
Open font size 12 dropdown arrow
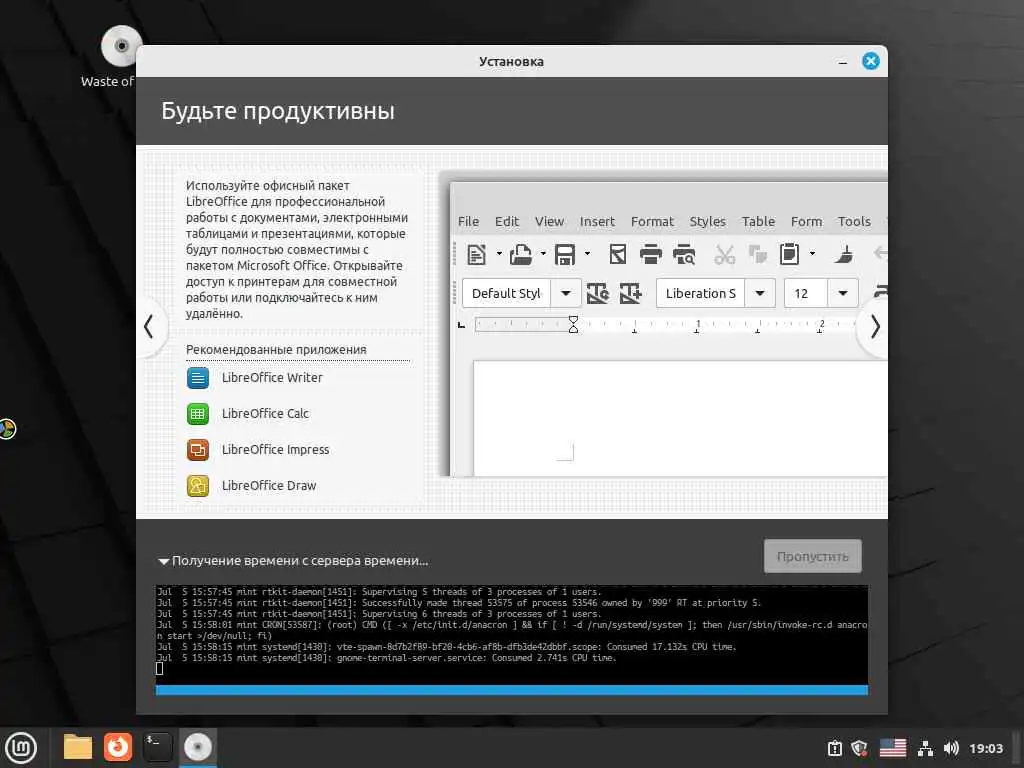[843, 293]
